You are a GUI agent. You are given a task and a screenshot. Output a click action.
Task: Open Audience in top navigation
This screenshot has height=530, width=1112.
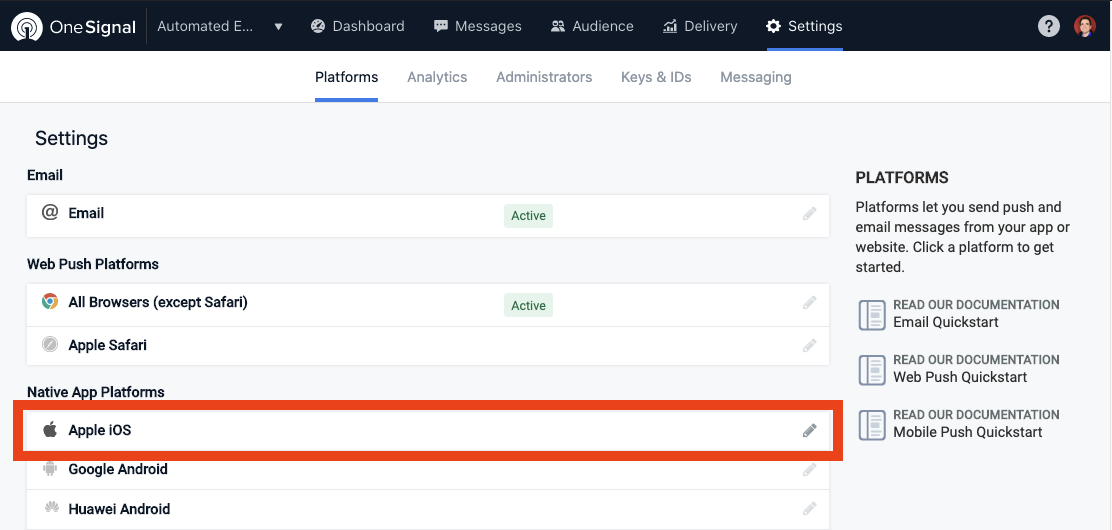pyautogui.click(x=592, y=26)
